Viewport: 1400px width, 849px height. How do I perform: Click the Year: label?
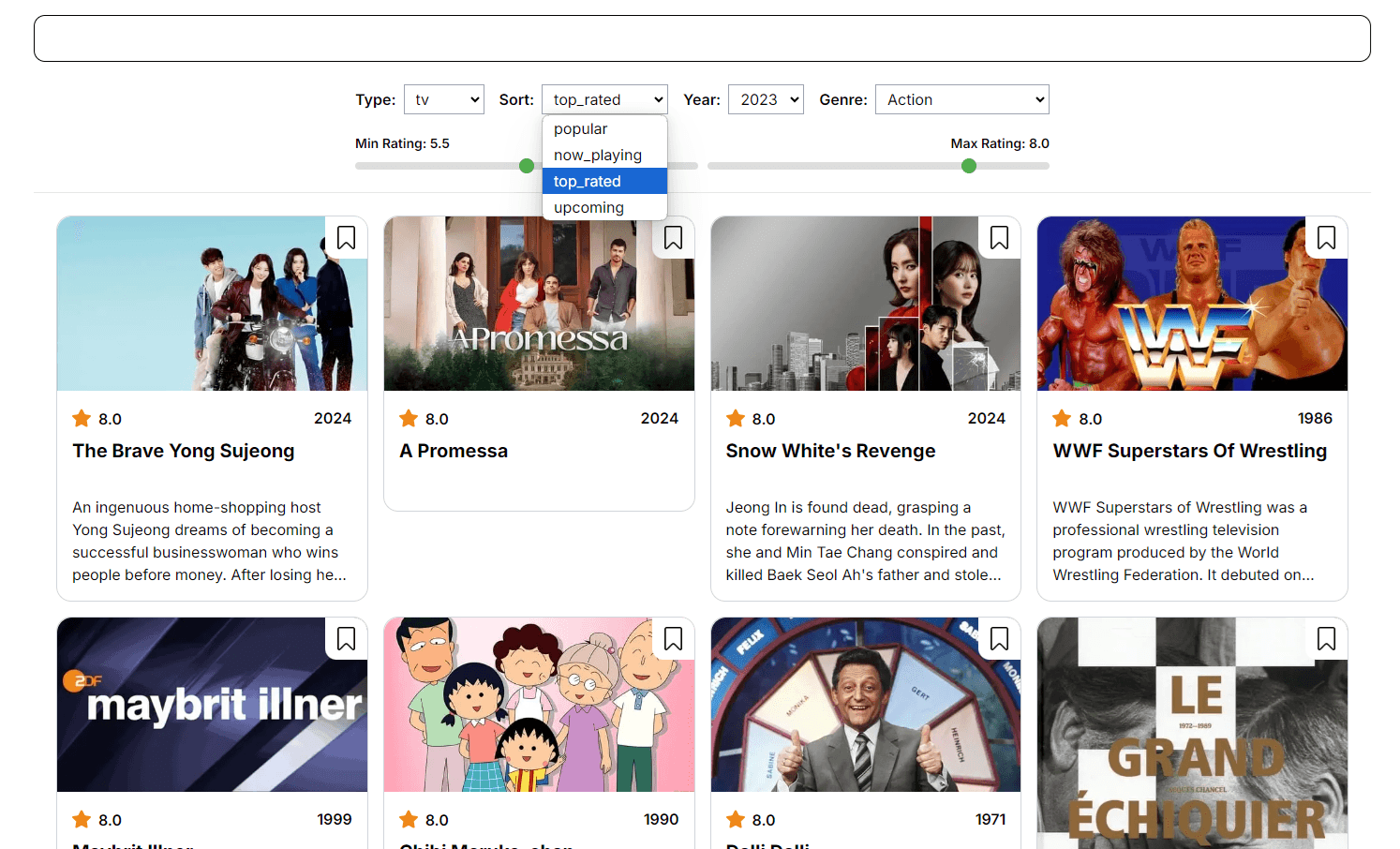pos(702,99)
